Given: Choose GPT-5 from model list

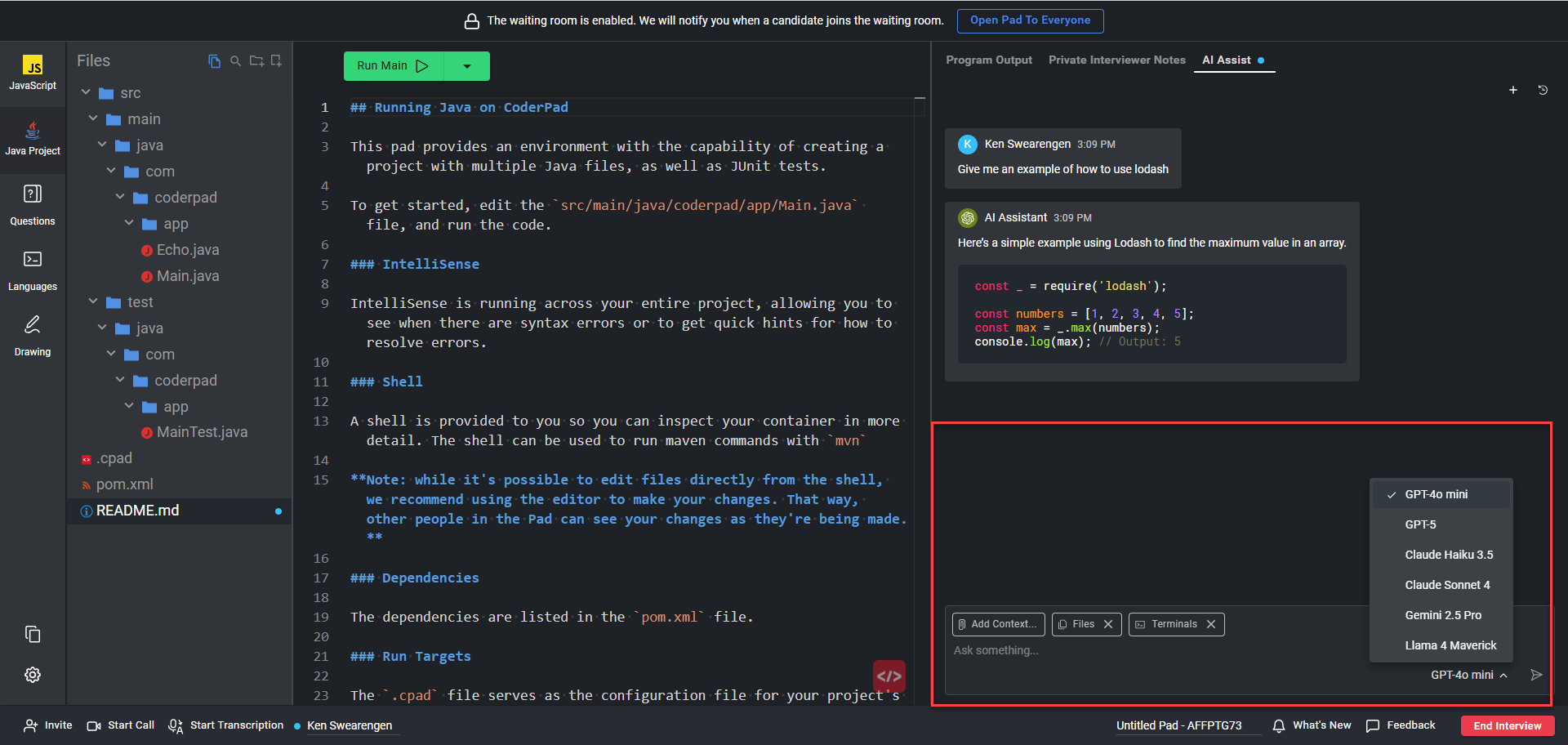Looking at the screenshot, I should pyautogui.click(x=1420, y=524).
